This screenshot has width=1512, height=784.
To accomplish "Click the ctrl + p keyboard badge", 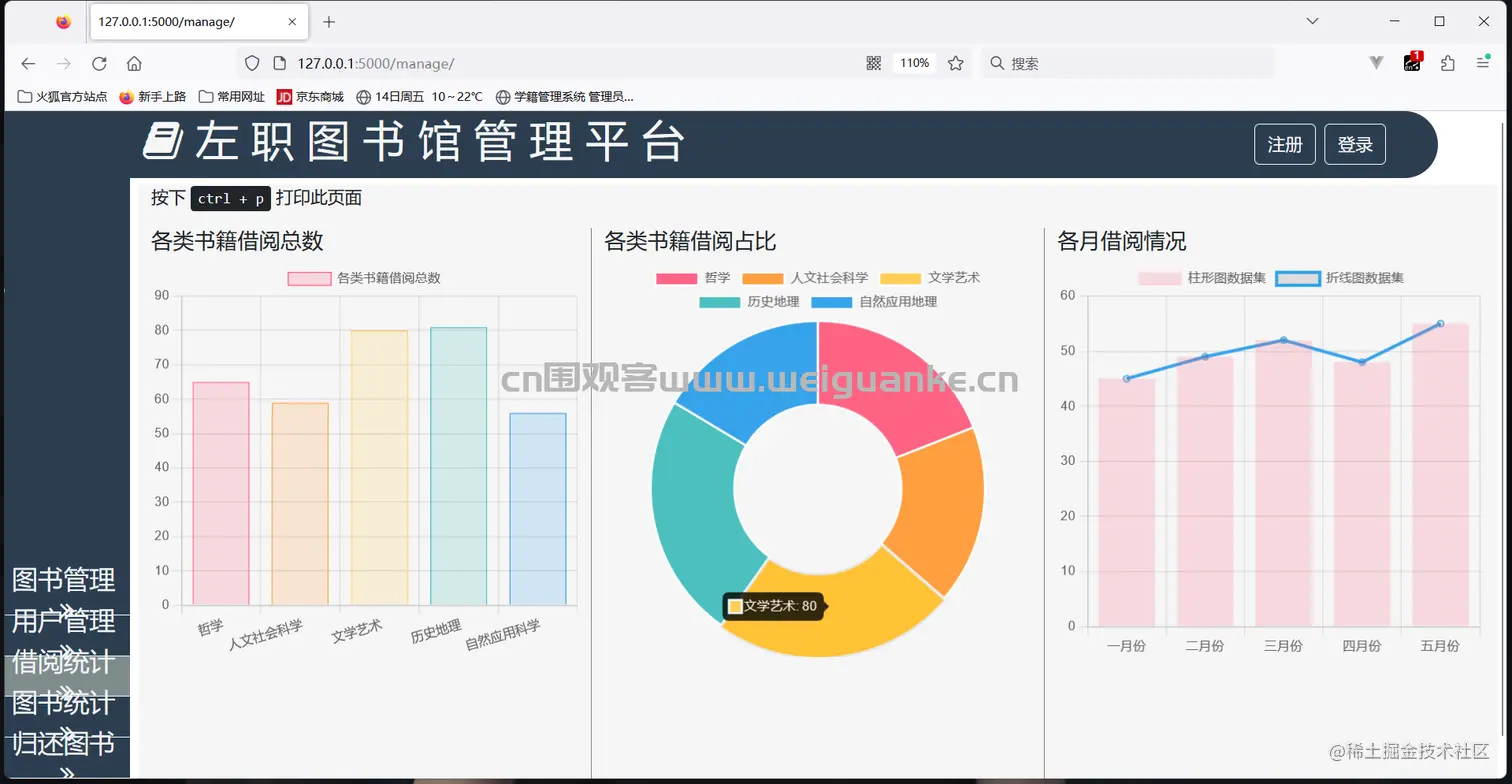I will pyautogui.click(x=231, y=198).
